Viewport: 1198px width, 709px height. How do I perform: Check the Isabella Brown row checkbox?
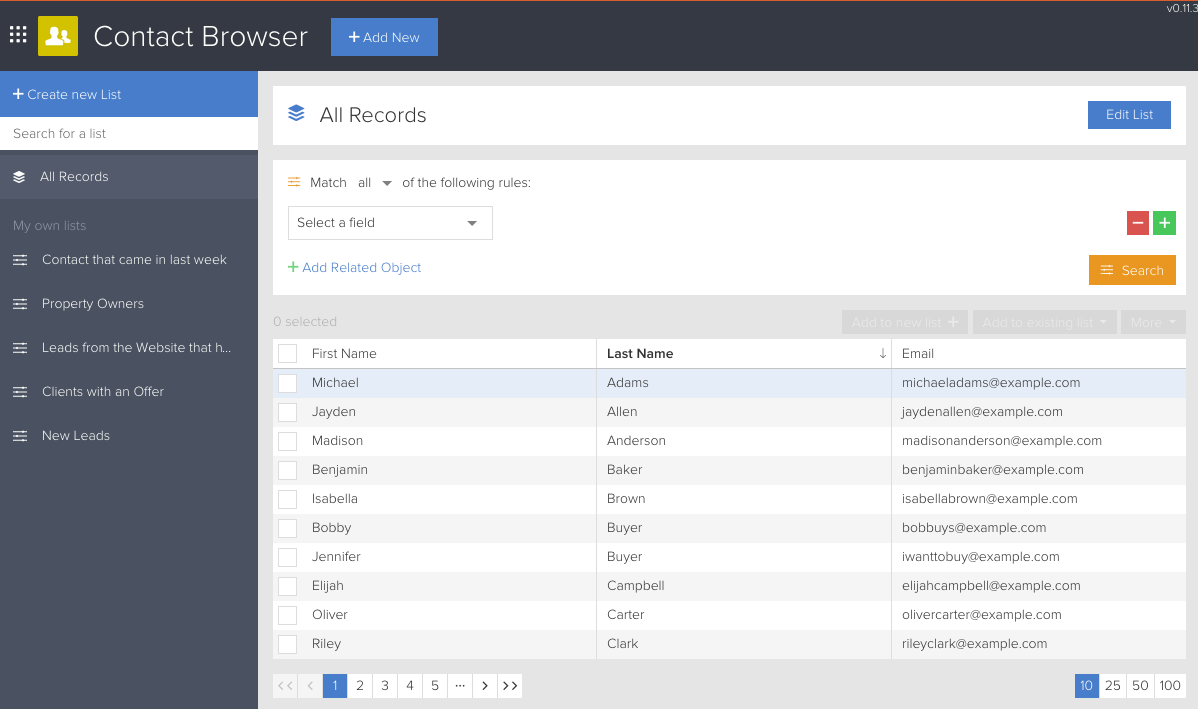click(x=287, y=498)
